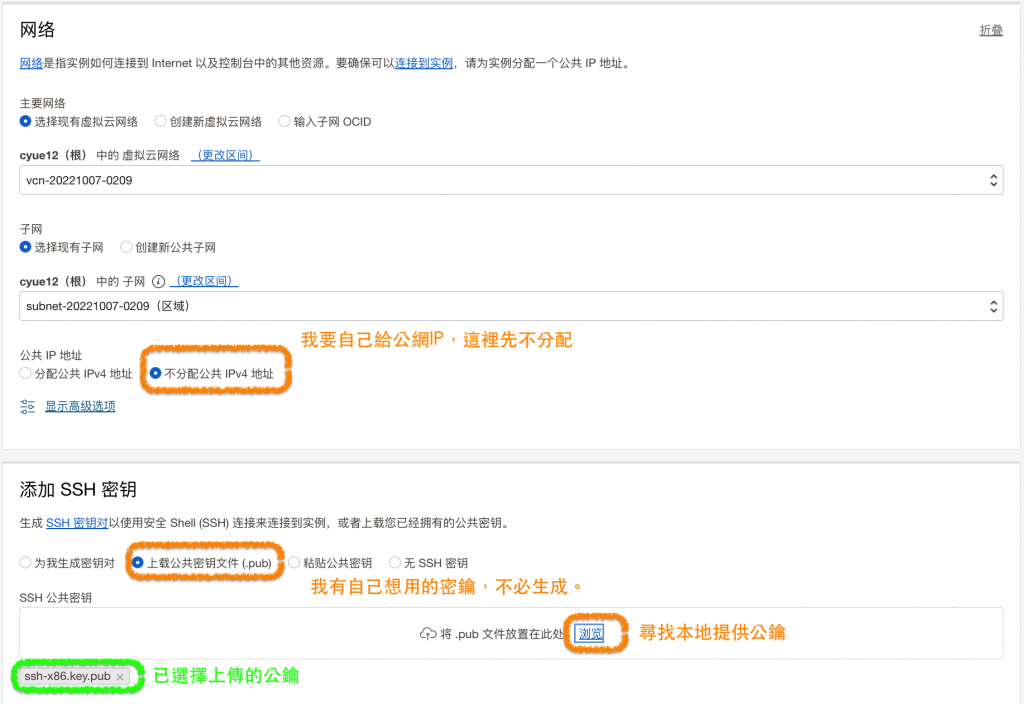
Task: Select generate a key pair for me
Action: [26, 563]
